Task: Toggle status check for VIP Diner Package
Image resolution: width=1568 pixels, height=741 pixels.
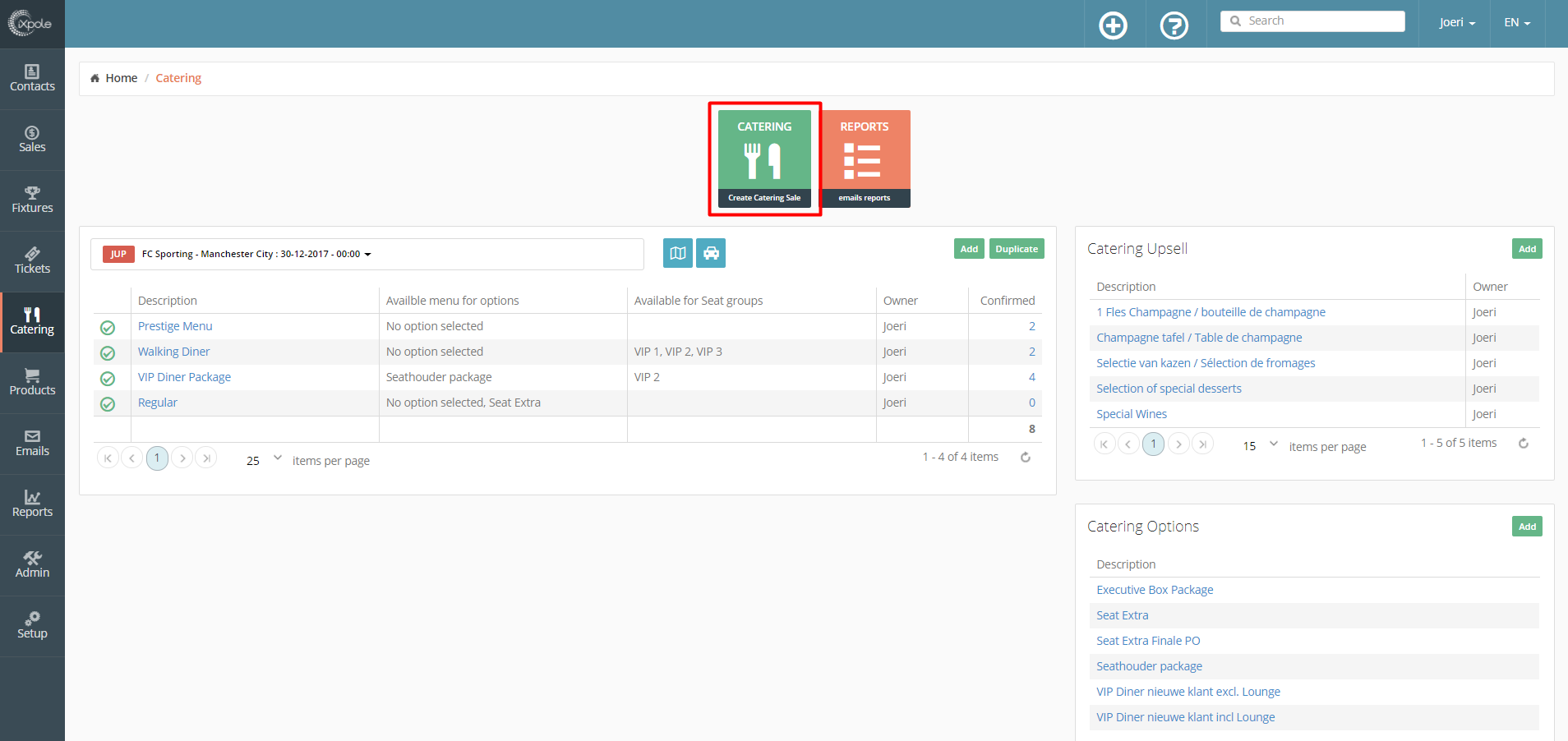Action: [108, 379]
